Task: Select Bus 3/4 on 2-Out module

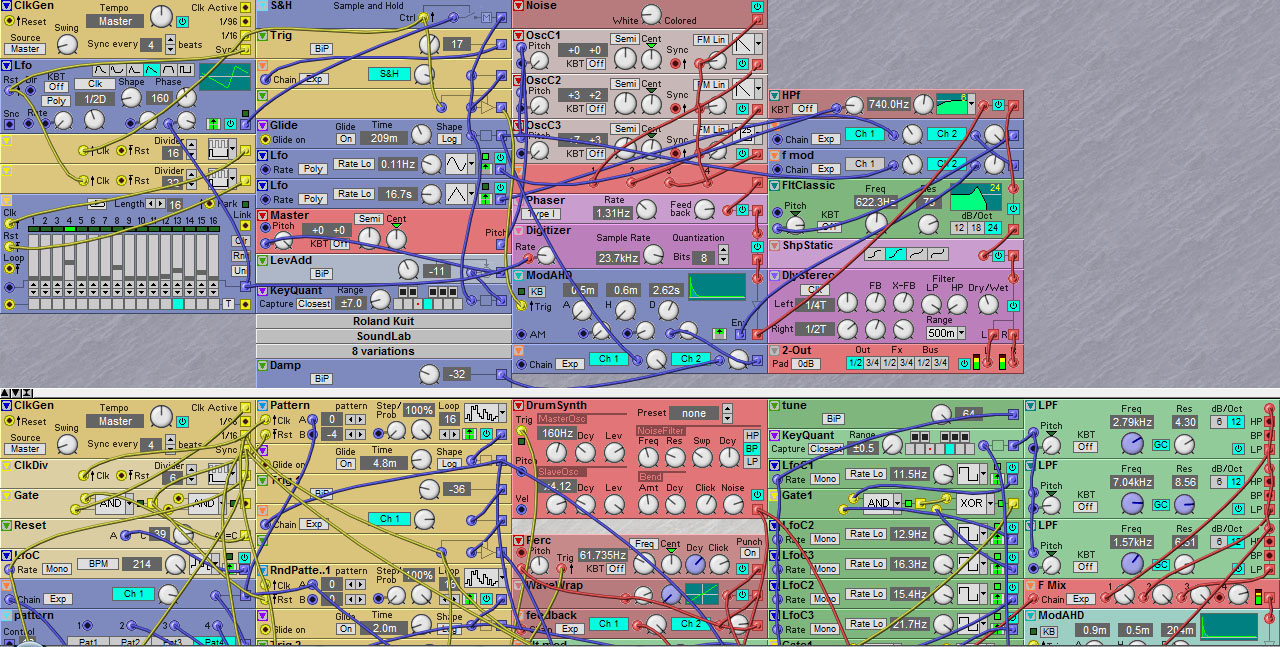Action: point(941,363)
